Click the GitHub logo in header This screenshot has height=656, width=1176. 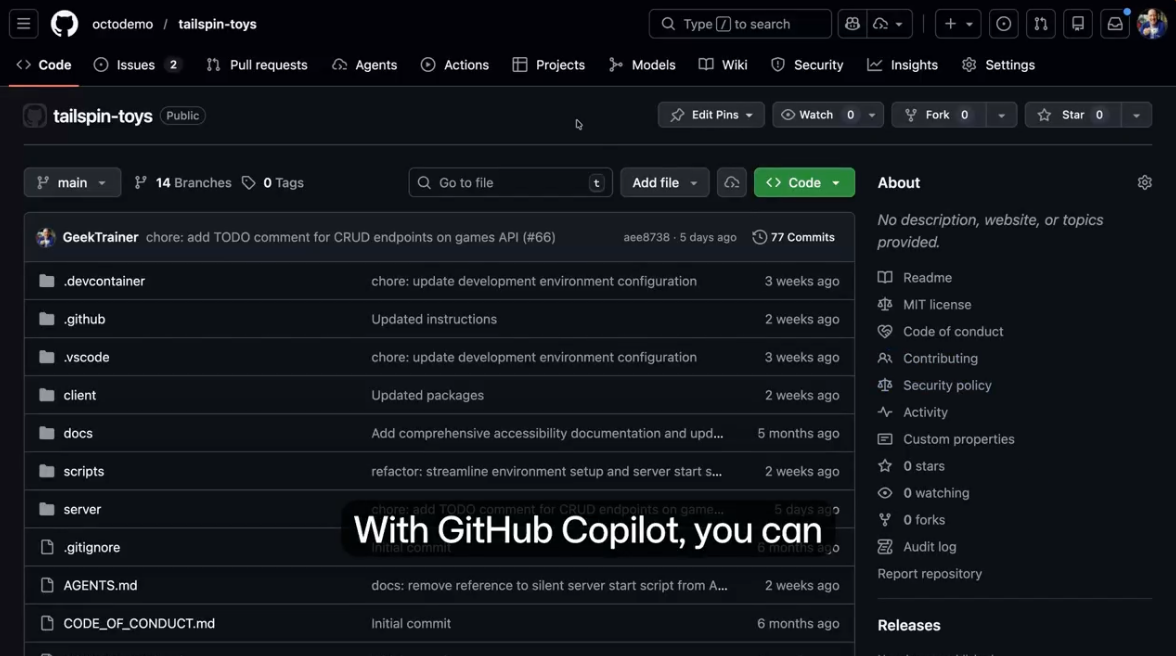(64, 24)
